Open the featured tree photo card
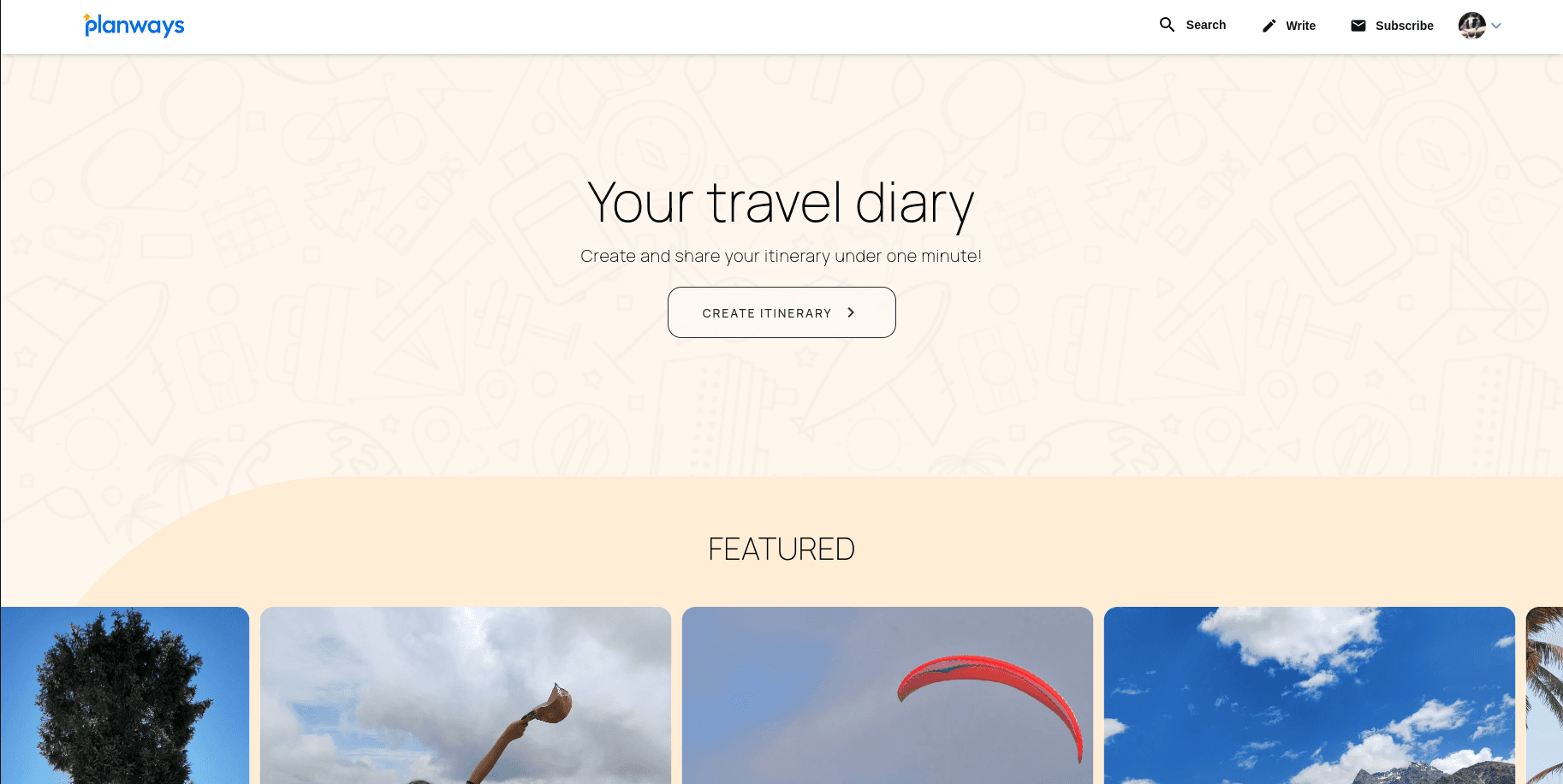This screenshot has height=784, width=1563. 125,695
